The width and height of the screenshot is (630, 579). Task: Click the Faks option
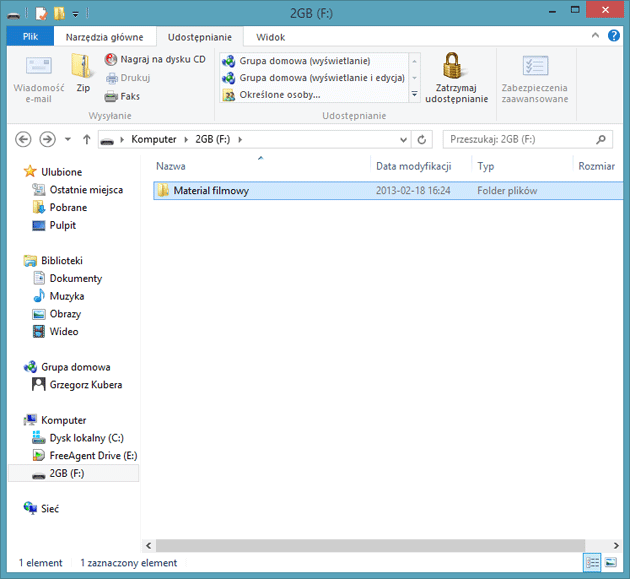(x=123, y=96)
